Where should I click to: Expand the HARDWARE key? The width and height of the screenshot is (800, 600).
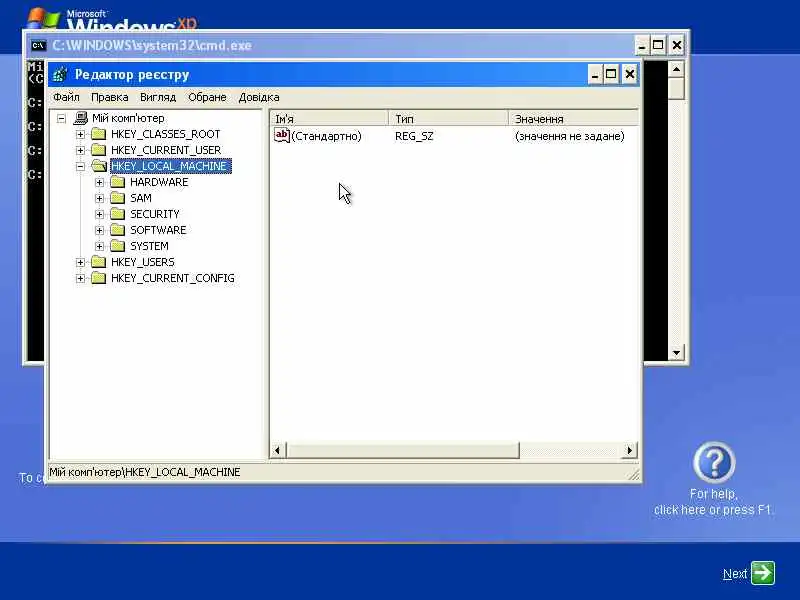coord(99,182)
